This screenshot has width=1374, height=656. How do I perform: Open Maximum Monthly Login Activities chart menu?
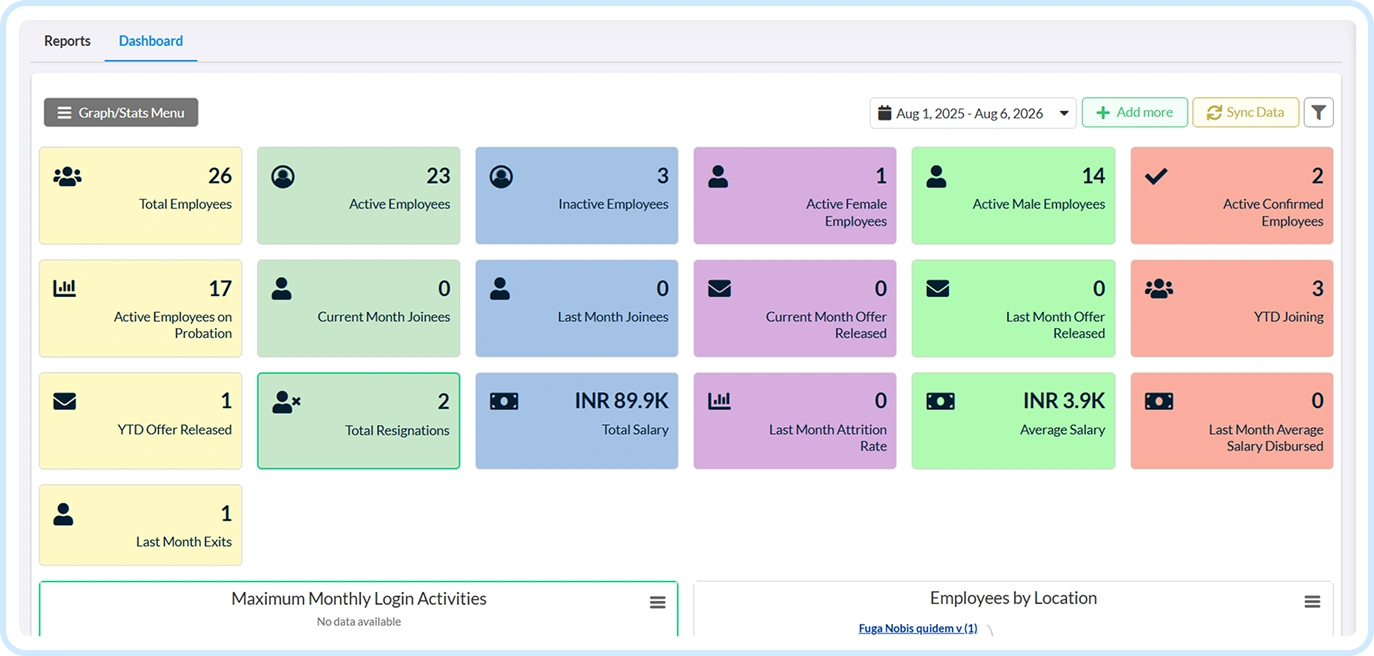pos(658,602)
